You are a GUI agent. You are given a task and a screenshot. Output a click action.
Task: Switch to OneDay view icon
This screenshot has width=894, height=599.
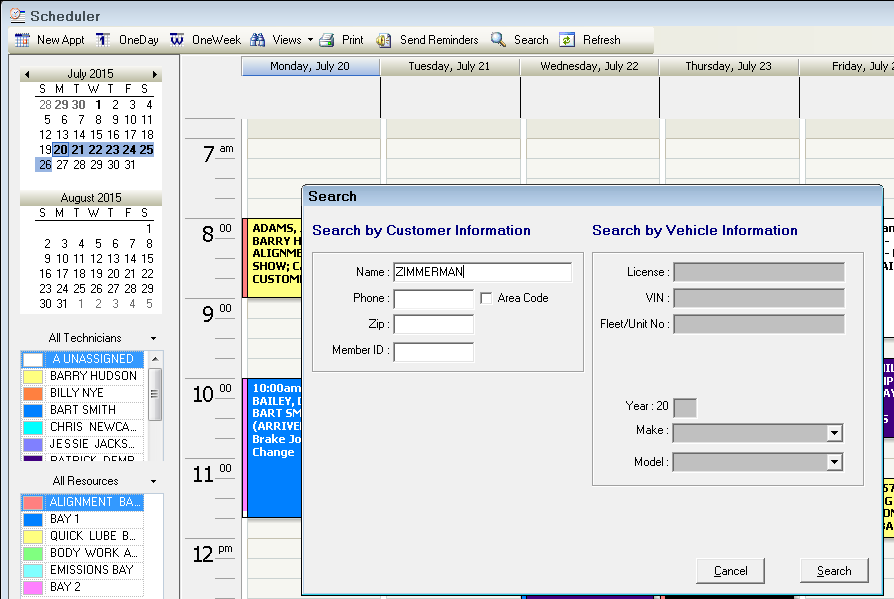coord(104,40)
